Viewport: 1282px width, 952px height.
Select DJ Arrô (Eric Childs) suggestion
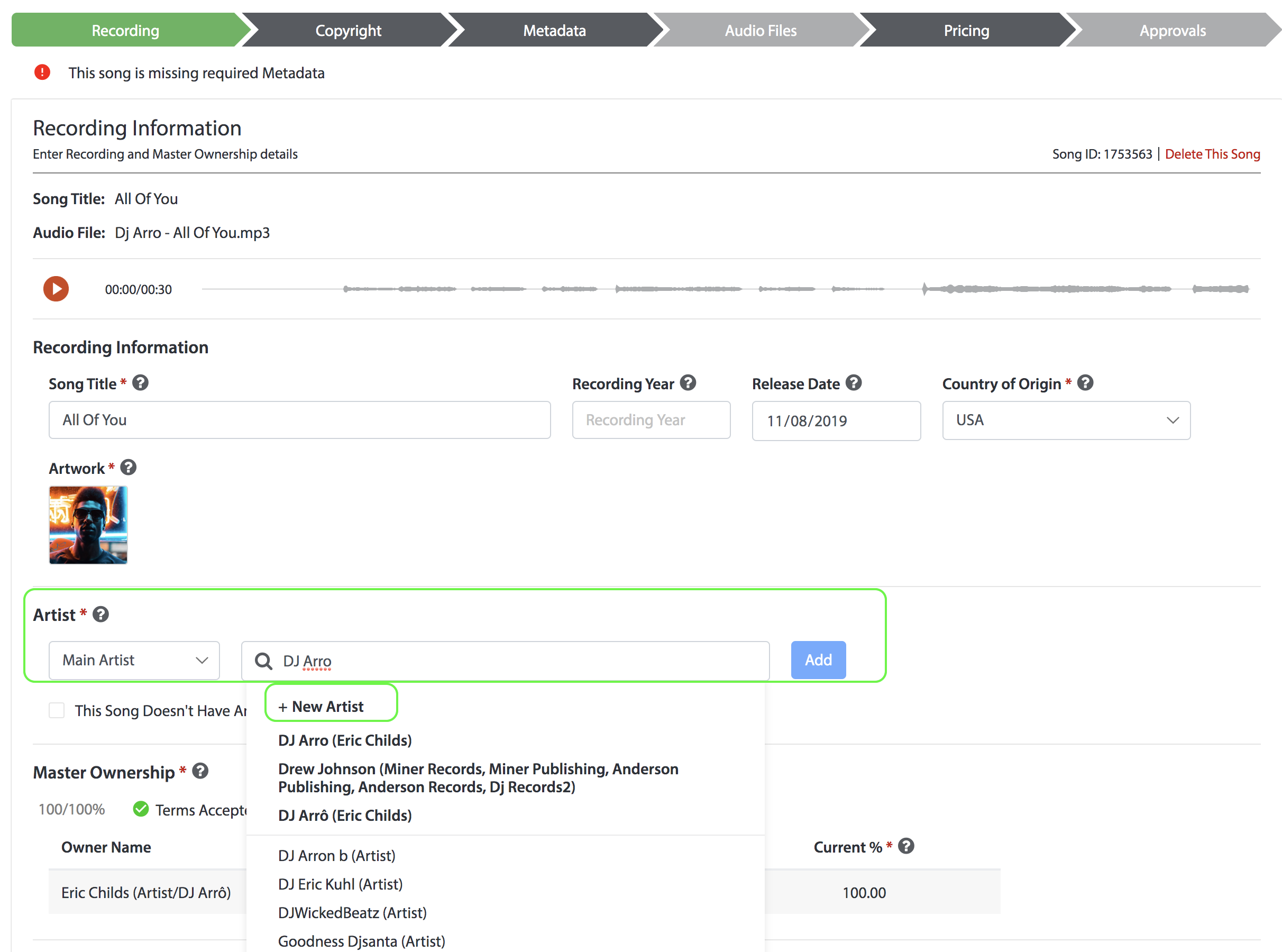click(344, 816)
